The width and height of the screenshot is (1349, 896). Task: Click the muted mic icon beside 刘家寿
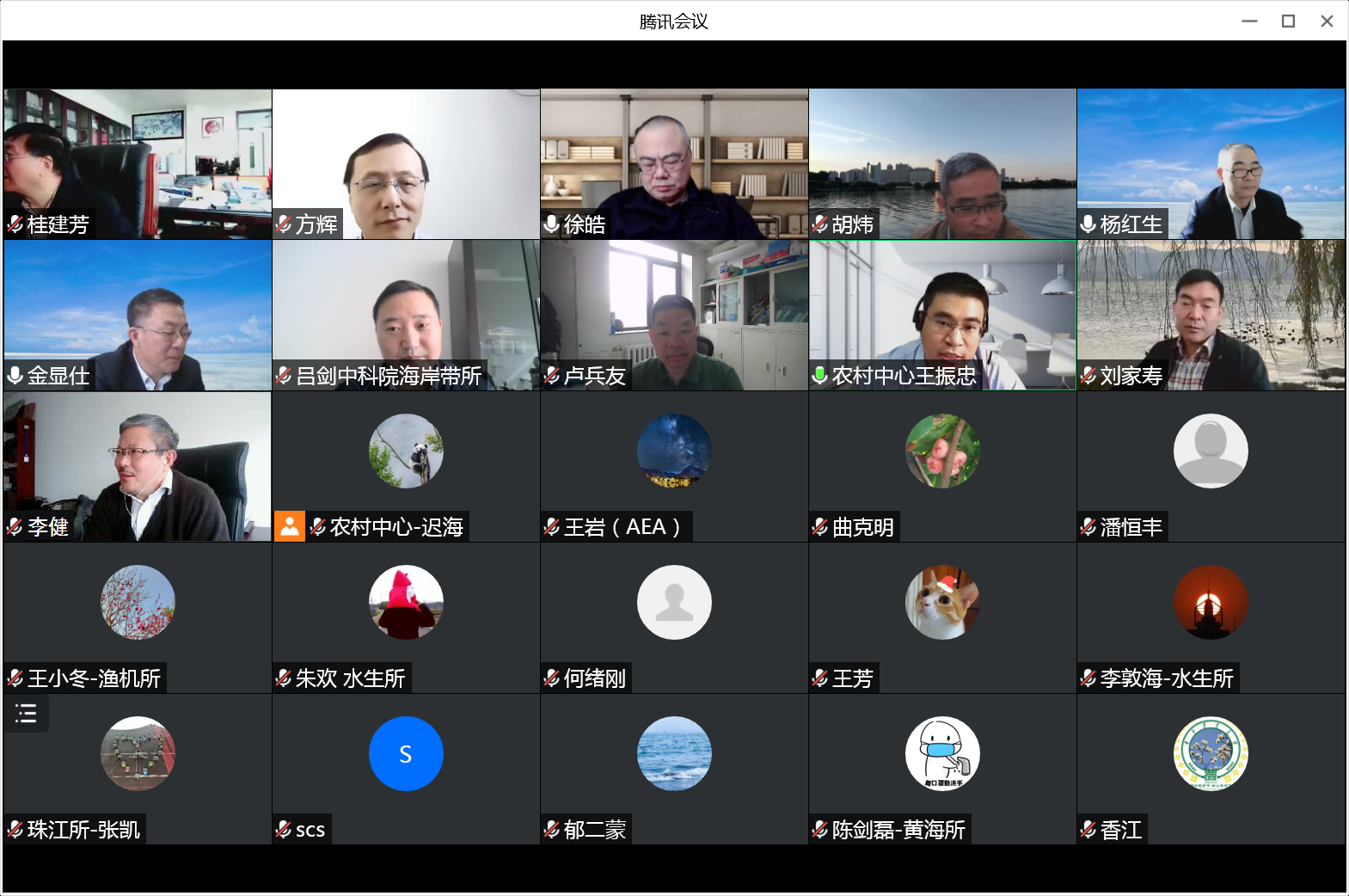[x=1088, y=376]
